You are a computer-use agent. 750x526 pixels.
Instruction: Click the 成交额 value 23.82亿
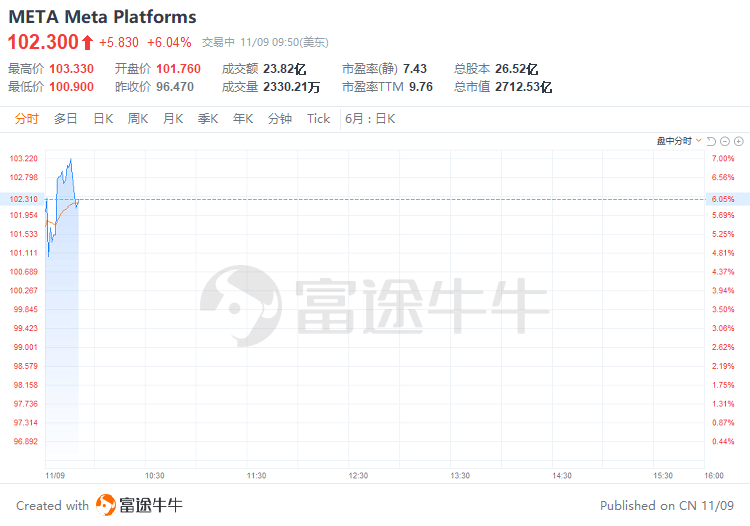pyautogui.click(x=285, y=69)
